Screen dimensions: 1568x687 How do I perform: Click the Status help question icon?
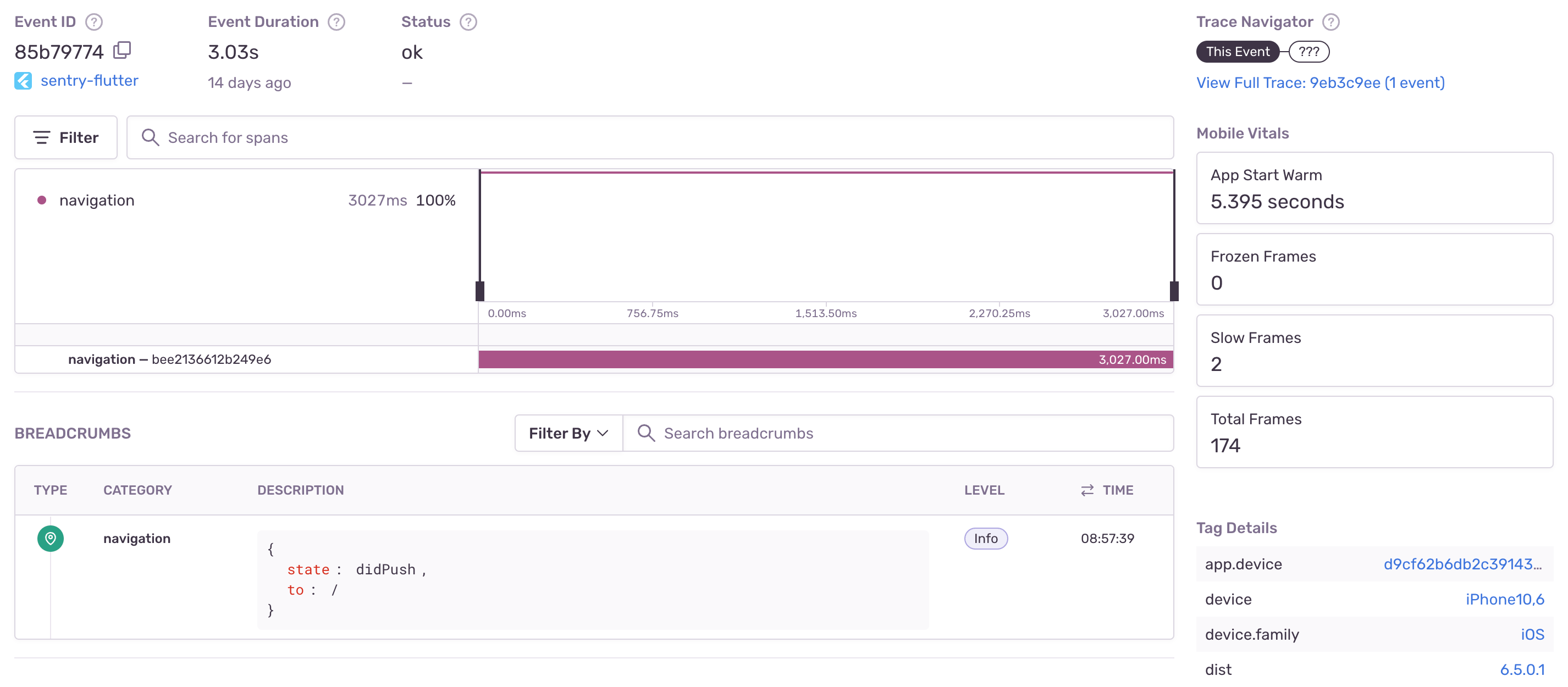467,22
